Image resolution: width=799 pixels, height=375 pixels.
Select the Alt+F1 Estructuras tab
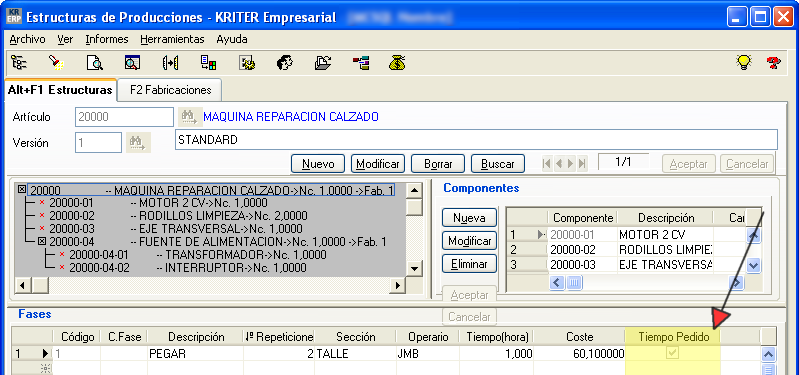tap(60, 90)
